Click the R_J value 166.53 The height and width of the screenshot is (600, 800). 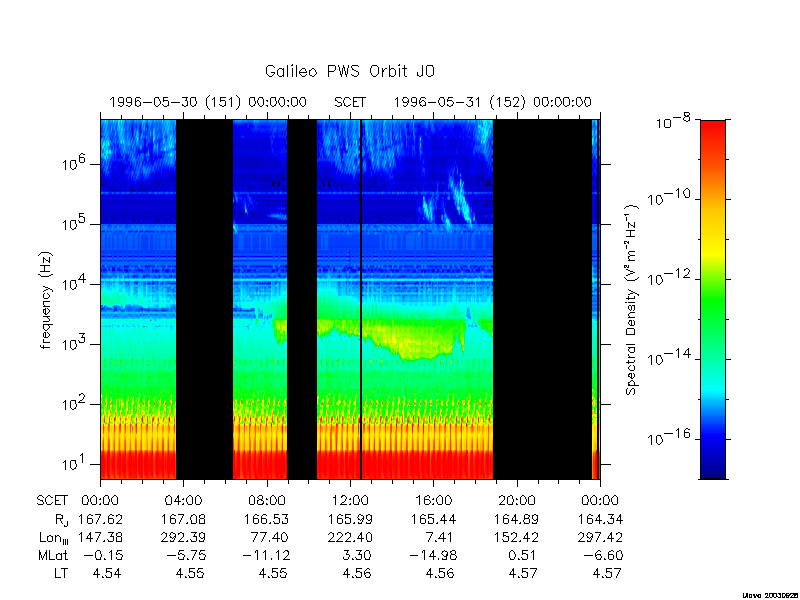266,519
